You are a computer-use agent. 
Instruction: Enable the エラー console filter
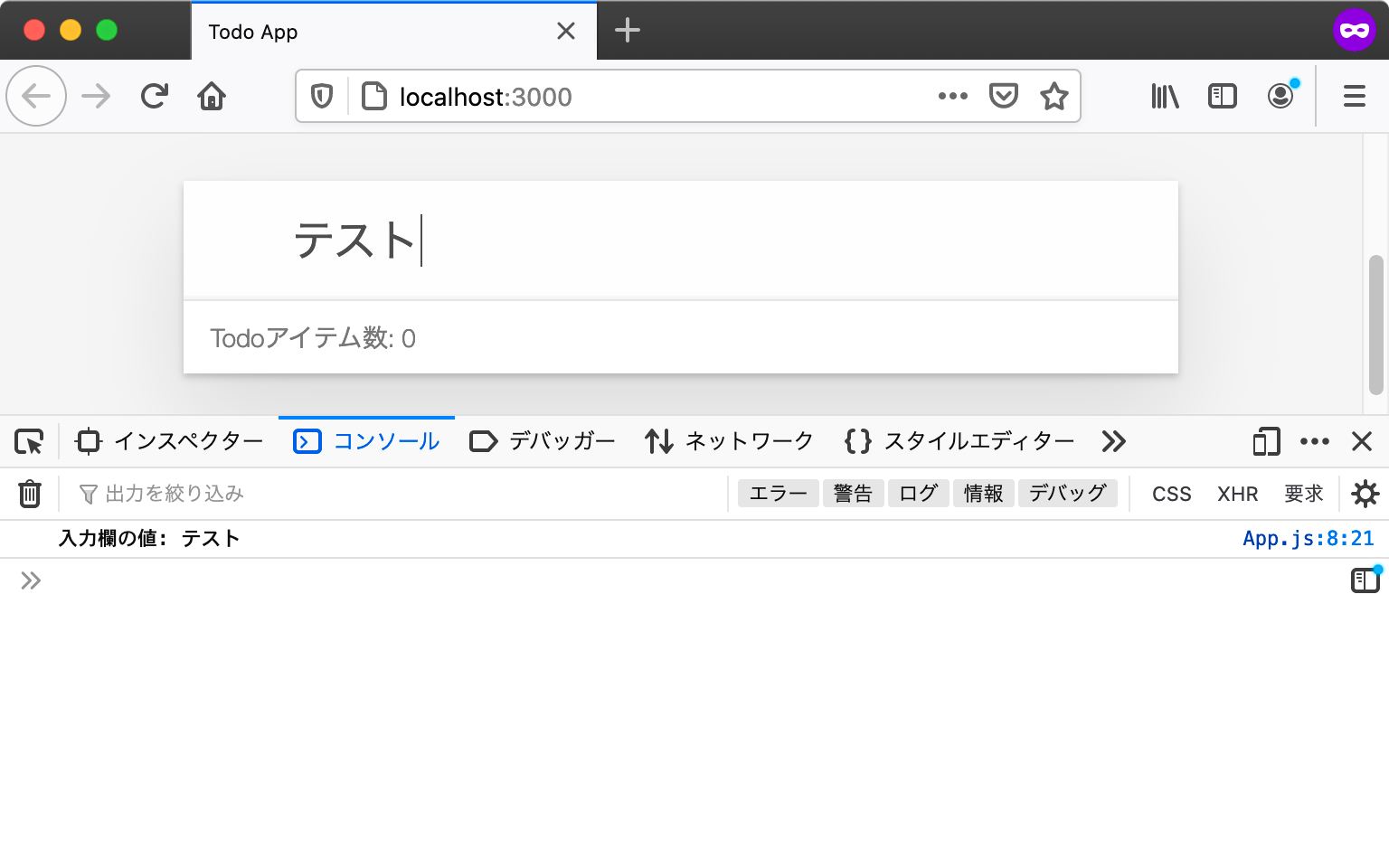tap(777, 493)
